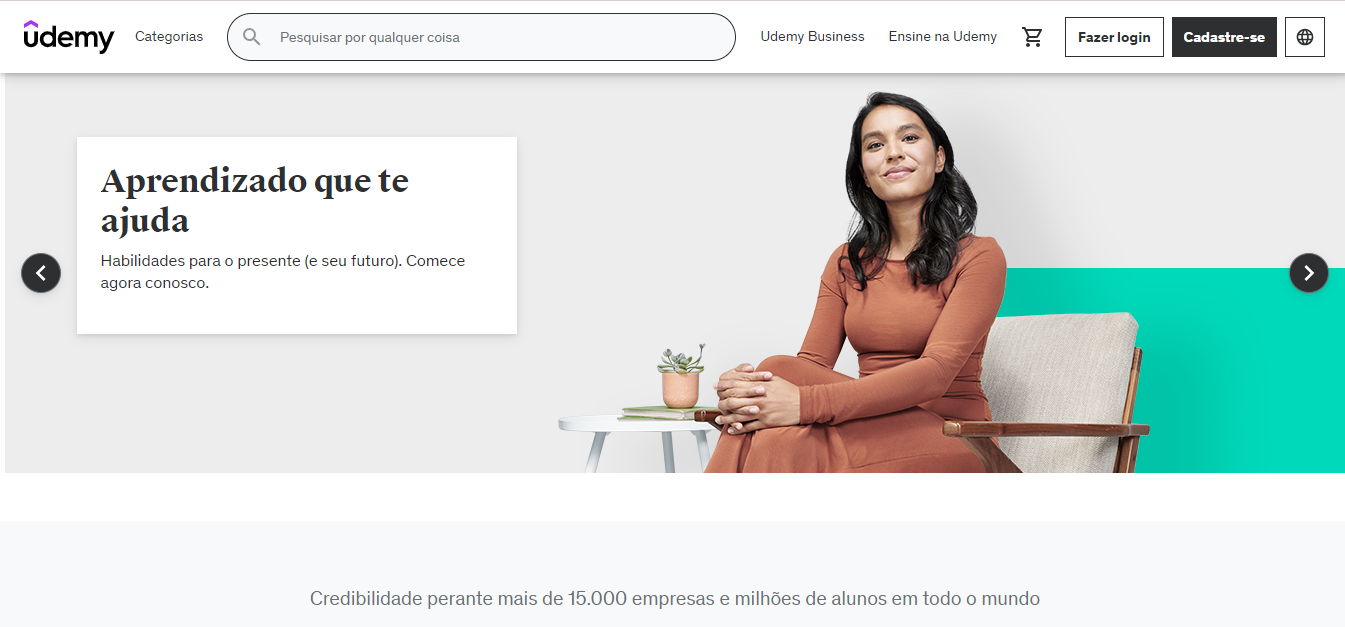Click the Udemy logo
1345x627 pixels.
pos(69,37)
